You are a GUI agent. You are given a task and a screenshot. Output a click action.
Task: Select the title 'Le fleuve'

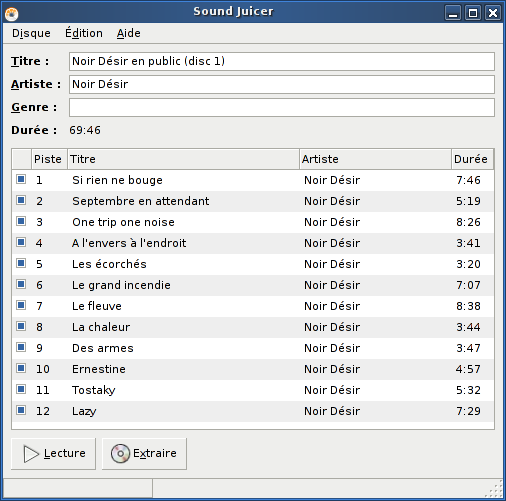pyautogui.click(x=97, y=306)
